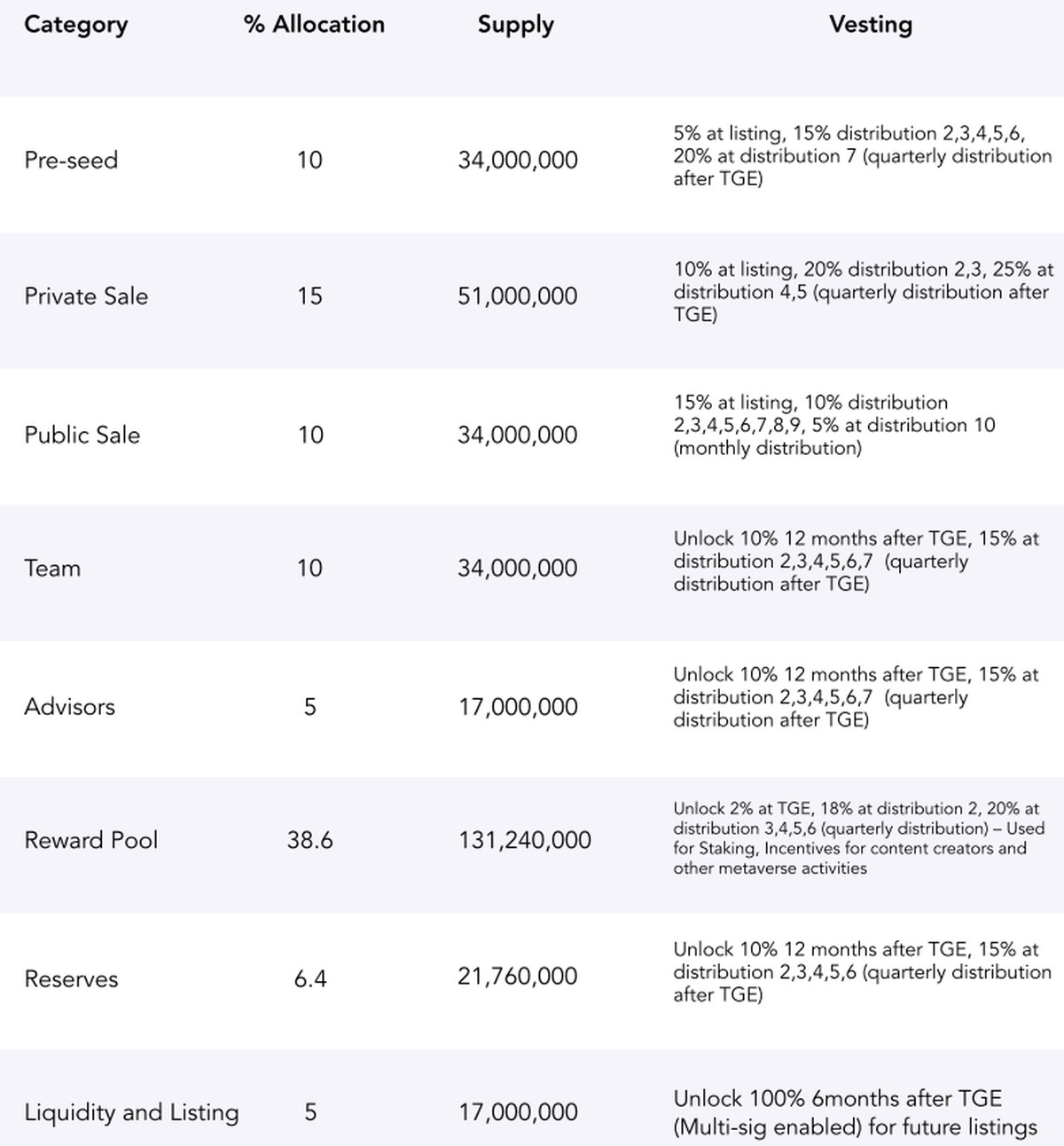
Task: Click the Category column header
Action: (x=75, y=25)
